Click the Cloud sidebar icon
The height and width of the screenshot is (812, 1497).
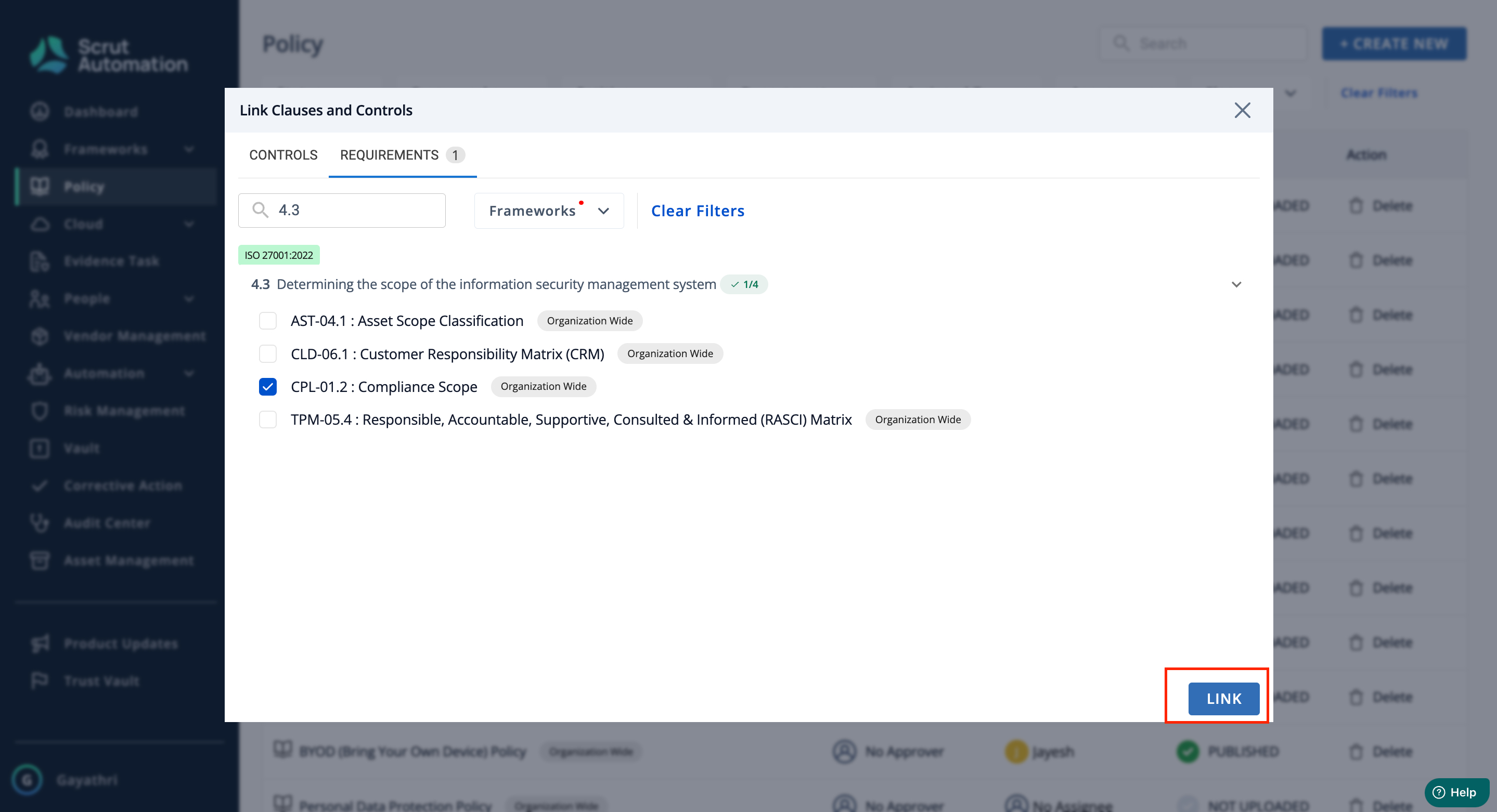(40, 224)
